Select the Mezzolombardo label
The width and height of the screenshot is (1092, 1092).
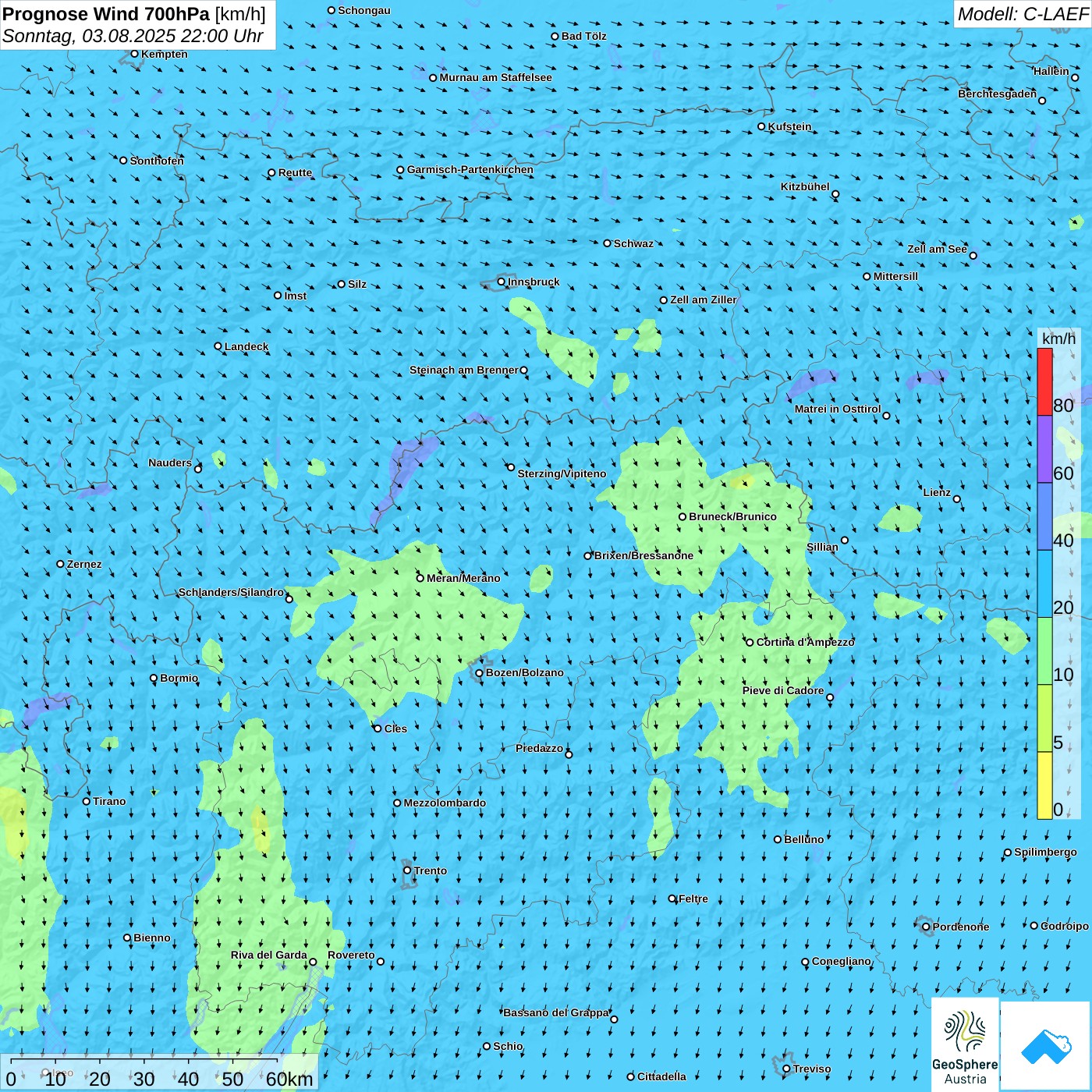pyautogui.click(x=445, y=803)
